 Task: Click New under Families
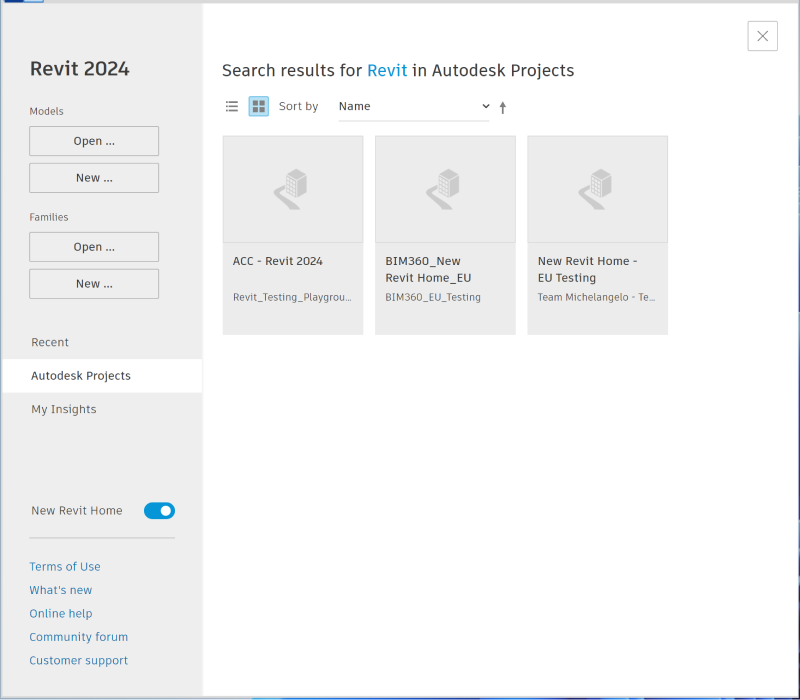(x=94, y=284)
